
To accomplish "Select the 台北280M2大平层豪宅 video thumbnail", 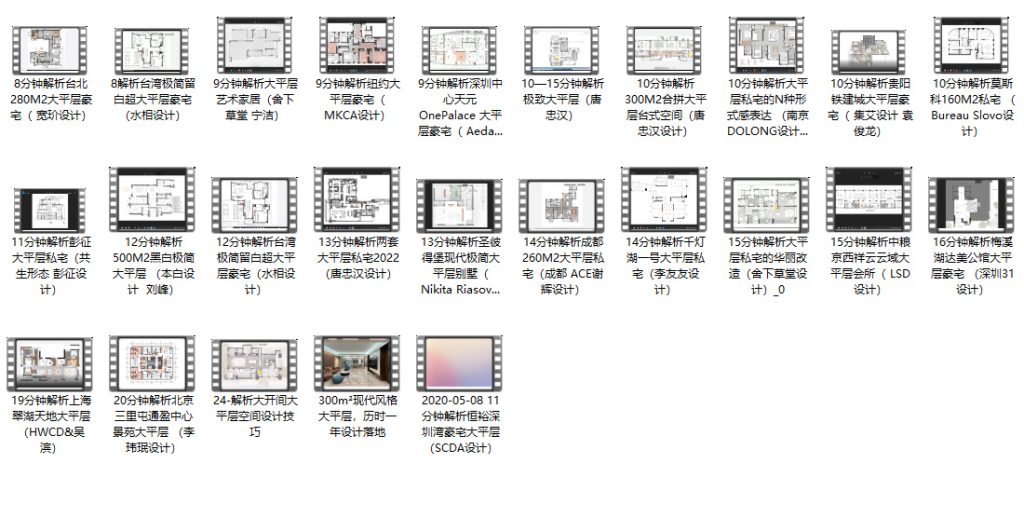I will (x=50, y=47).
